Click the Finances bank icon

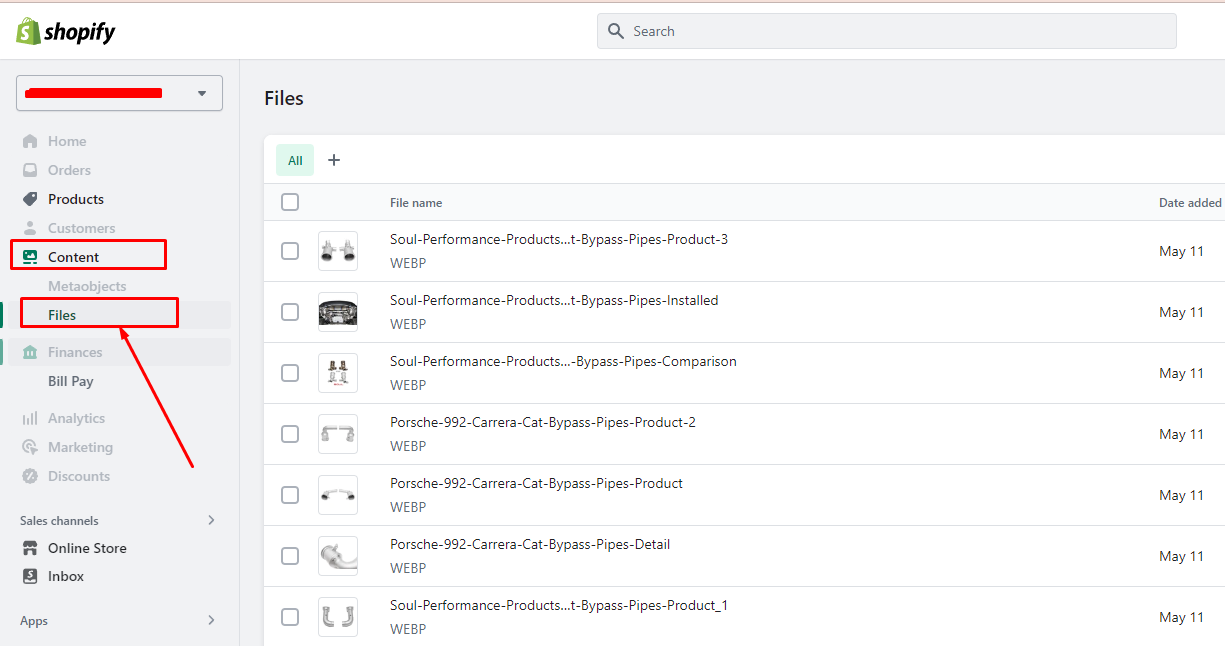coord(30,352)
